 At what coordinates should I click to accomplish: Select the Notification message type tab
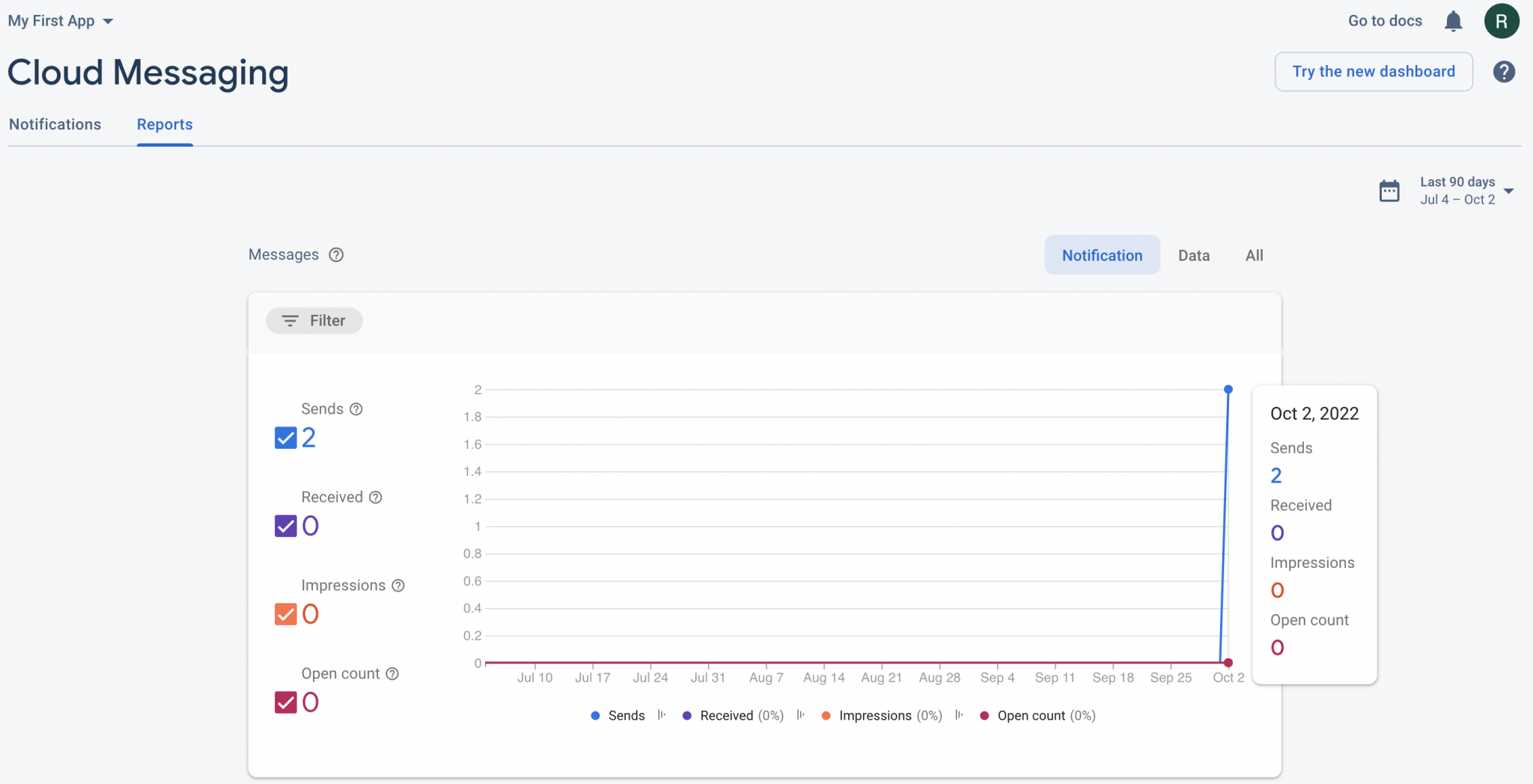[x=1102, y=255]
